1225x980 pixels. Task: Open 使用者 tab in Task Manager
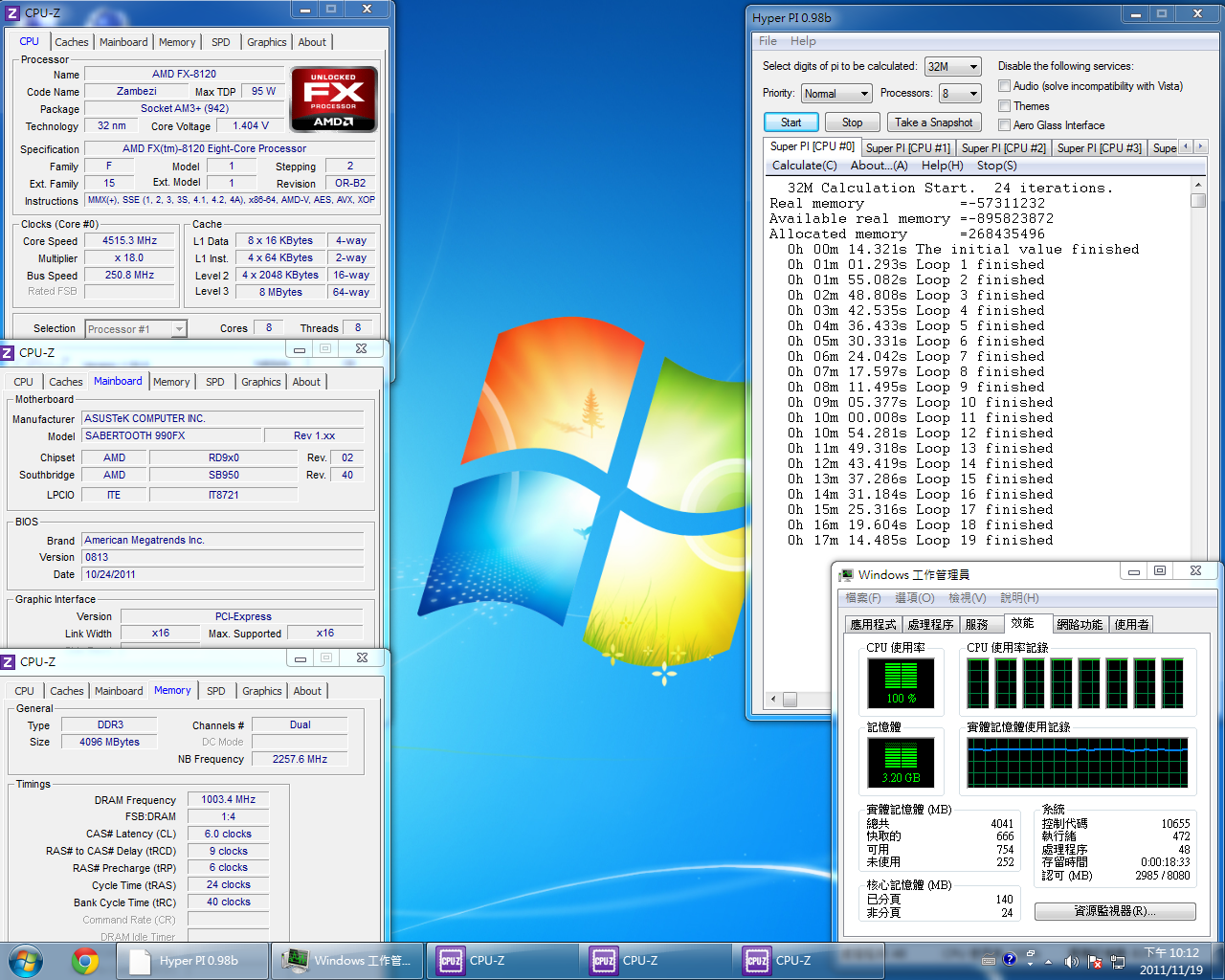pos(1131,624)
